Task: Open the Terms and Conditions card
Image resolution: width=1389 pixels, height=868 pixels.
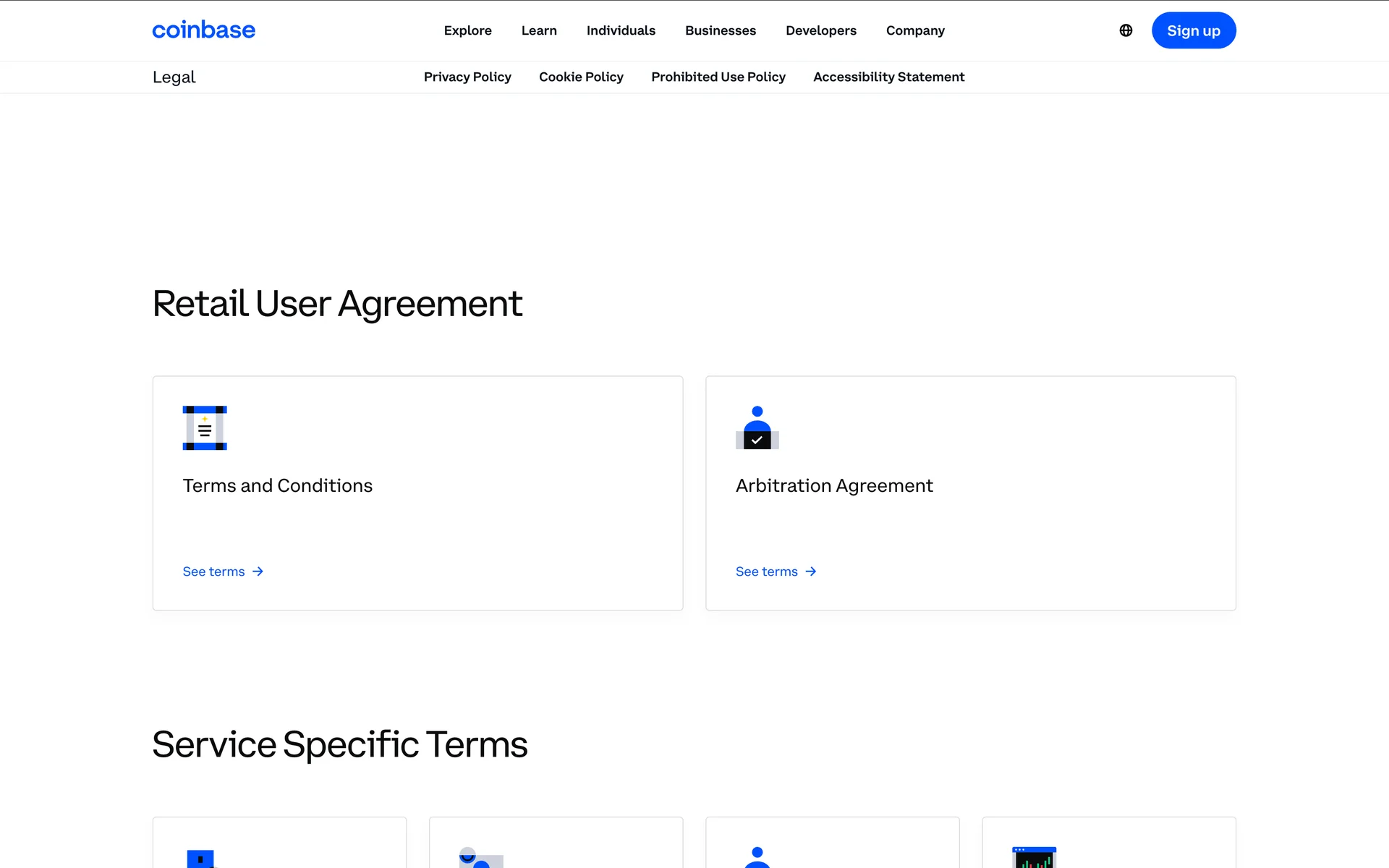Action: 417,493
